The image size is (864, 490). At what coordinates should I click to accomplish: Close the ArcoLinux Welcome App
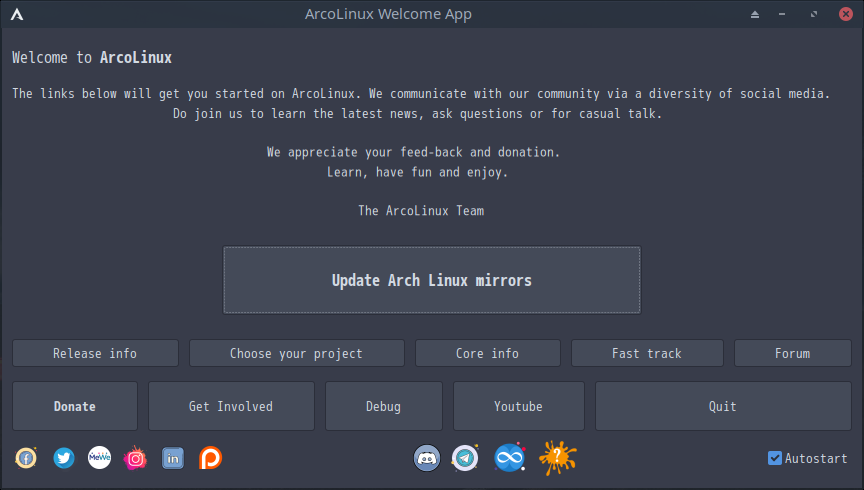pyautogui.click(x=846, y=14)
